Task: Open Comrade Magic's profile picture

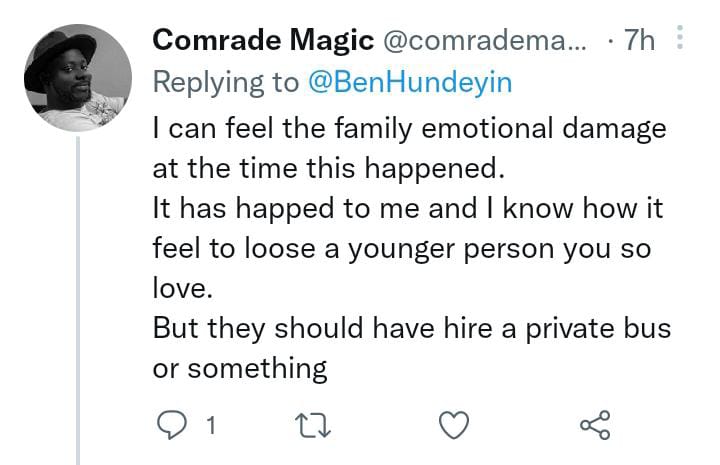Action: coord(77,78)
